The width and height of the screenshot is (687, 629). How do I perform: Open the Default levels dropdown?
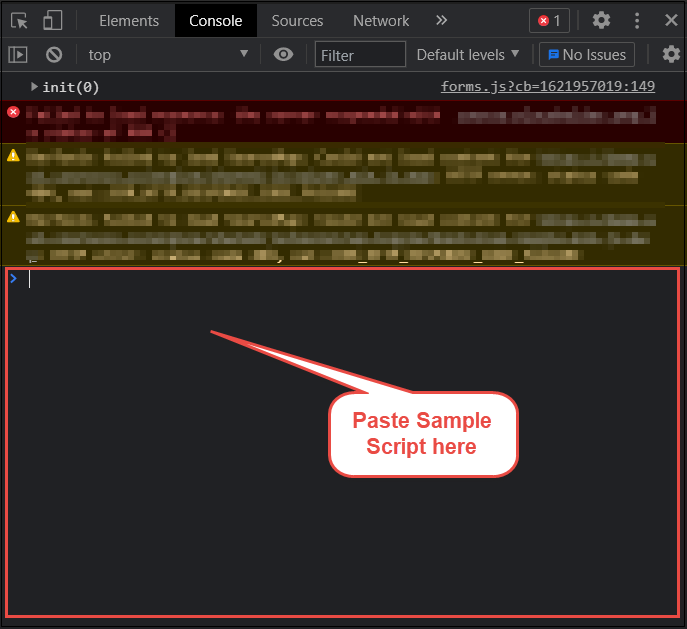468,55
